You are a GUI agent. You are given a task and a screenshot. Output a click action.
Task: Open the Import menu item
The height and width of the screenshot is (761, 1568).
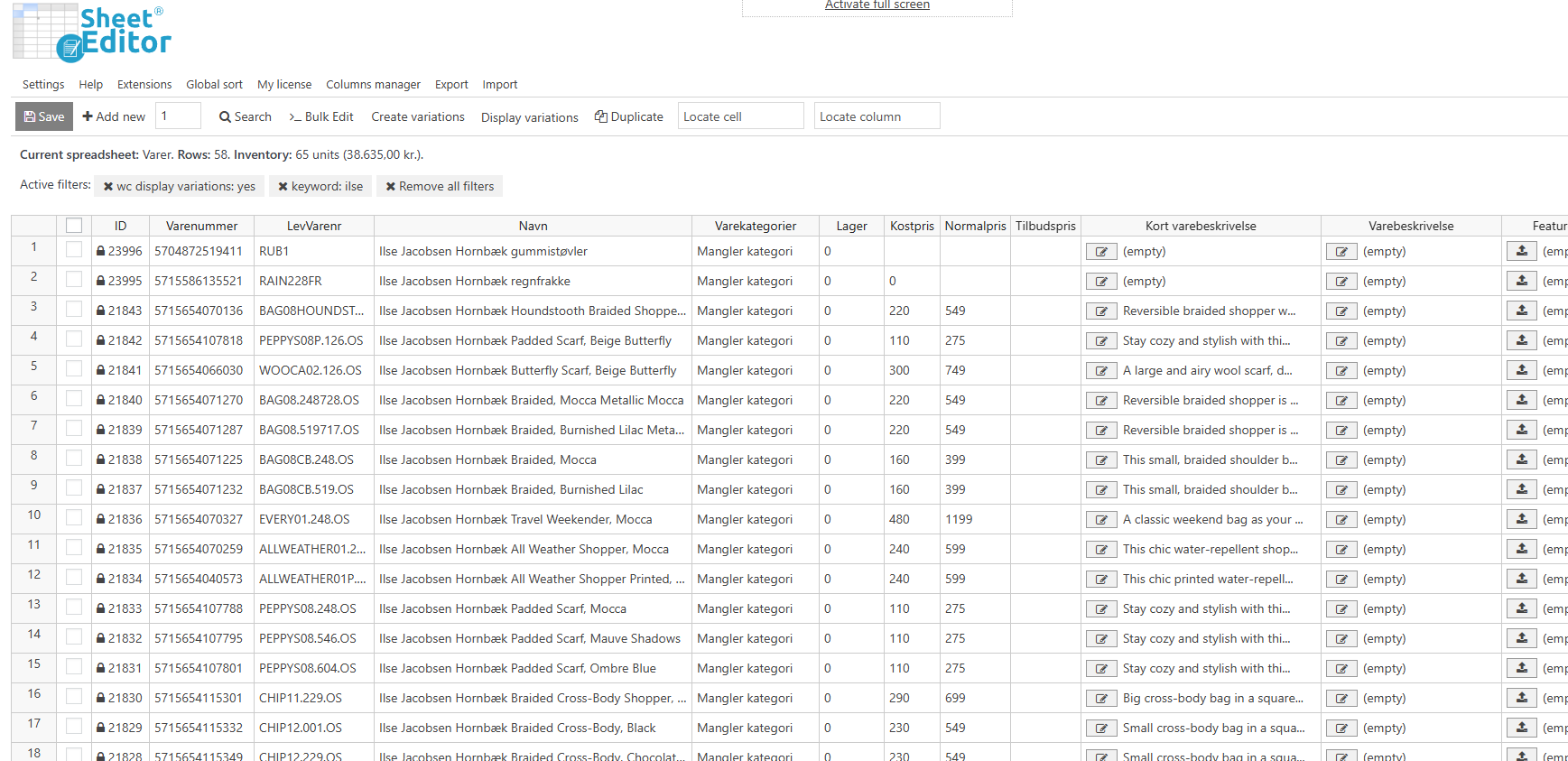coord(499,85)
